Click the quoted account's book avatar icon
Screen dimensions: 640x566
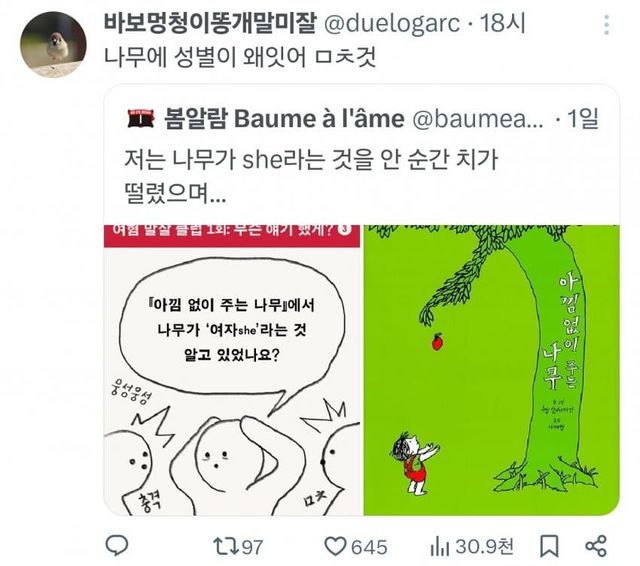[x=141, y=118]
